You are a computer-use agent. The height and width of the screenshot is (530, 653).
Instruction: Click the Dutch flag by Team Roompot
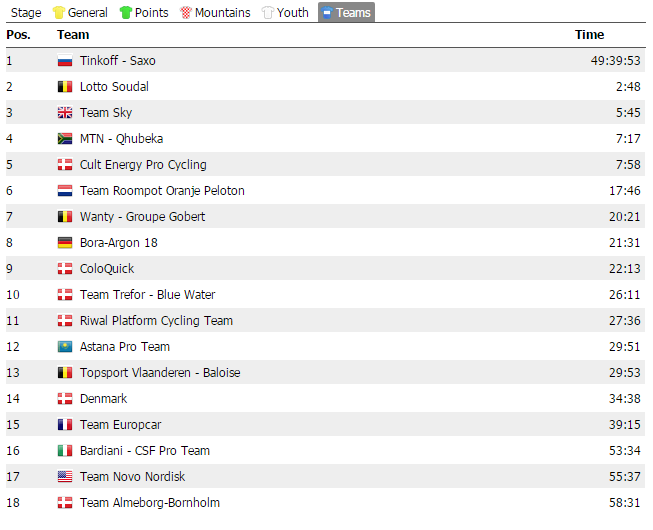pos(65,191)
